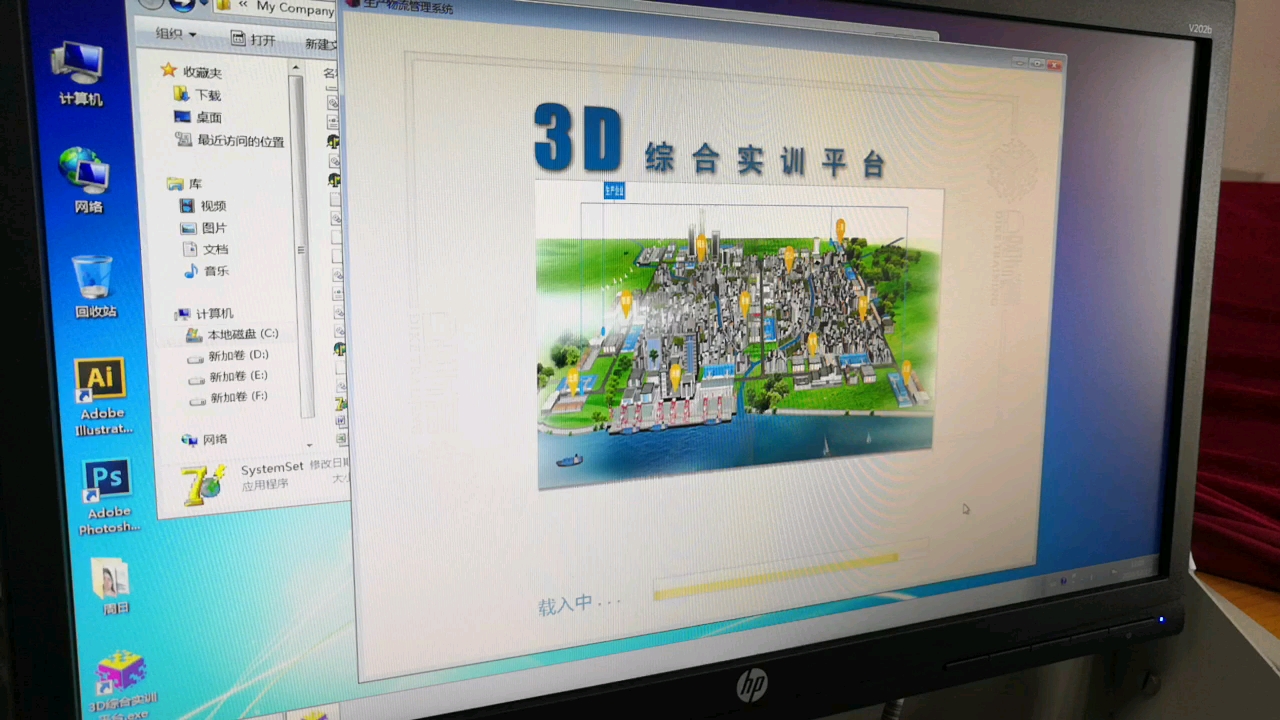Click the SystemSet application icon in details pane
This screenshot has width=1280, height=720.
coord(202,483)
